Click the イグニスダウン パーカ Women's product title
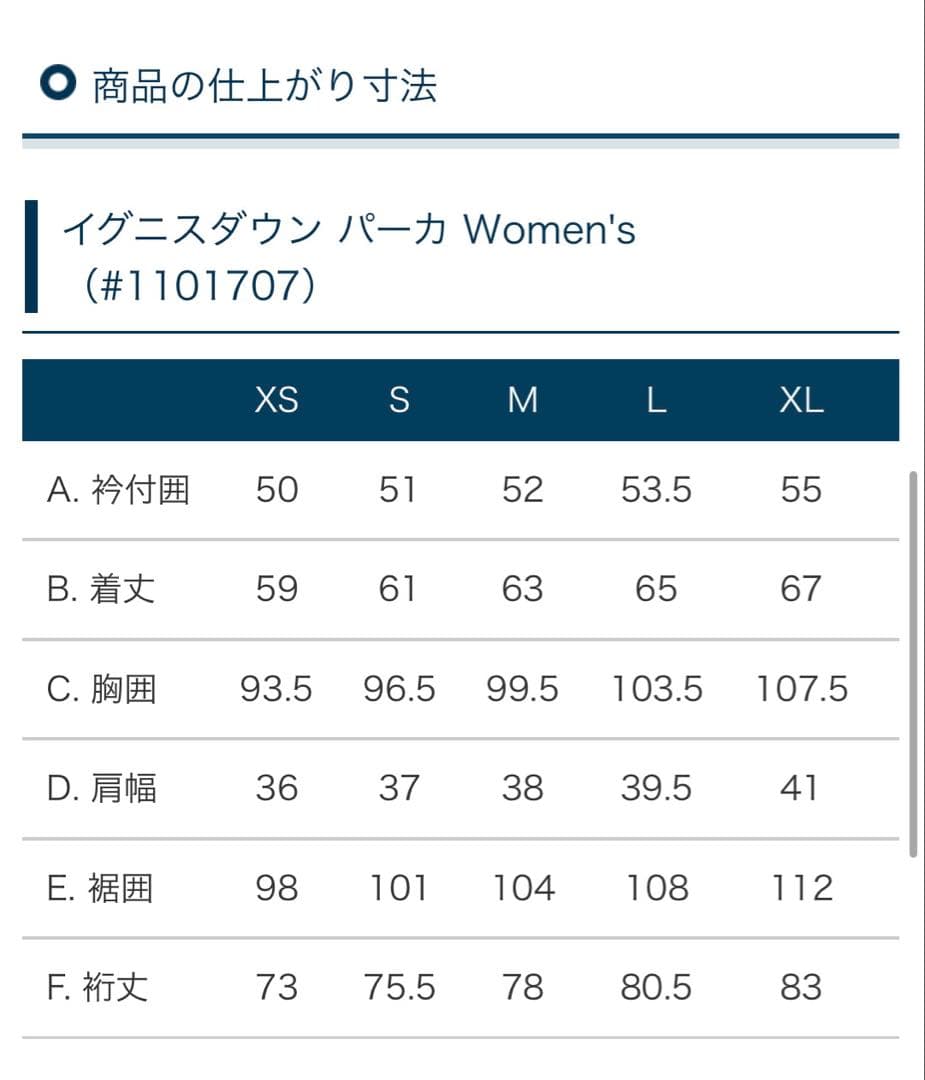This screenshot has width=925, height=1080. (x=348, y=230)
